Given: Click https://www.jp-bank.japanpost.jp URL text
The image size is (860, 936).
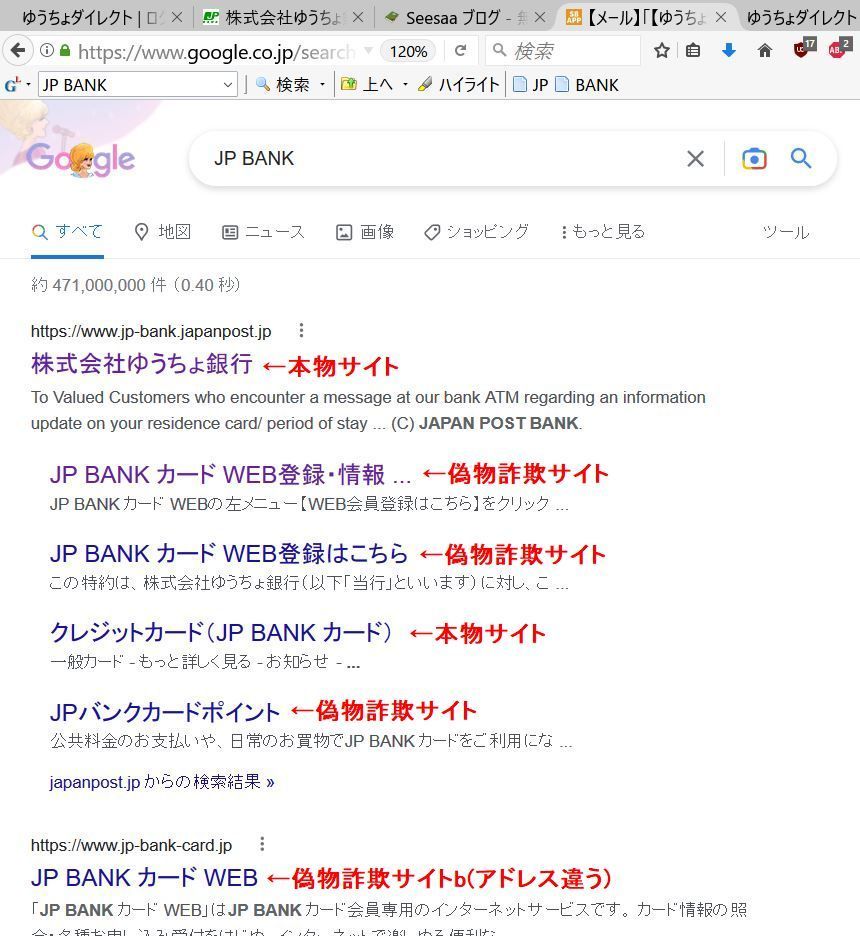Looking at the screenshot, I should 151,331.
